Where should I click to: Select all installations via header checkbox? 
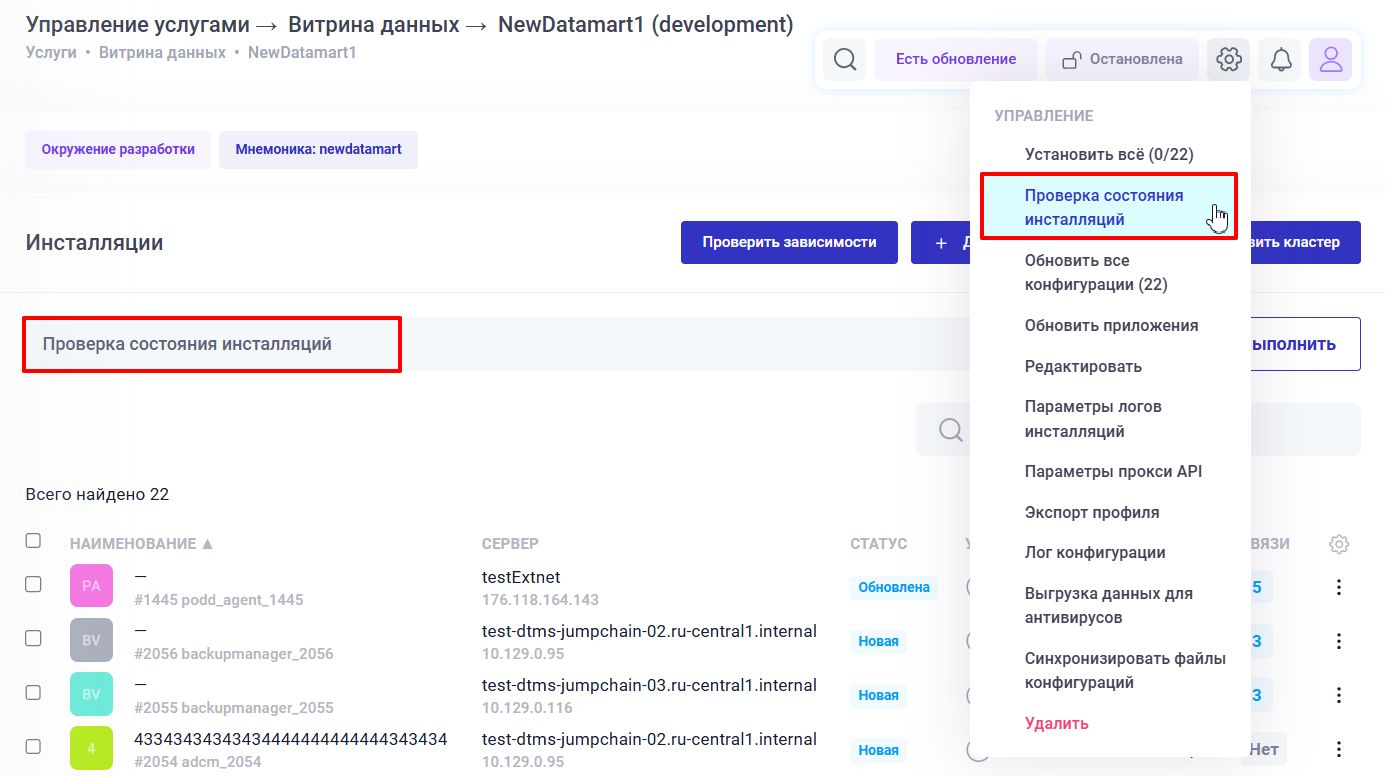(33, 540)
